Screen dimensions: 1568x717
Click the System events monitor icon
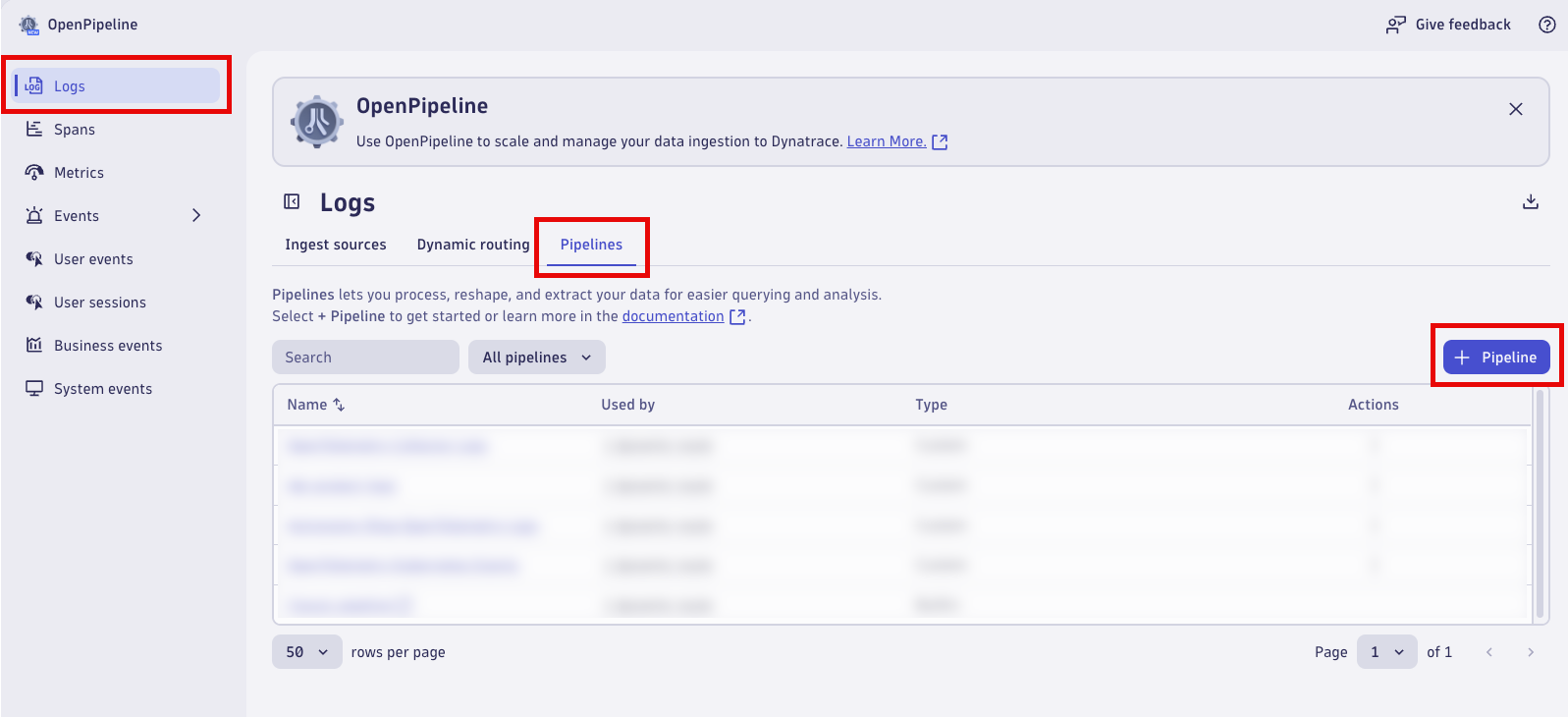tap(34, 388)
